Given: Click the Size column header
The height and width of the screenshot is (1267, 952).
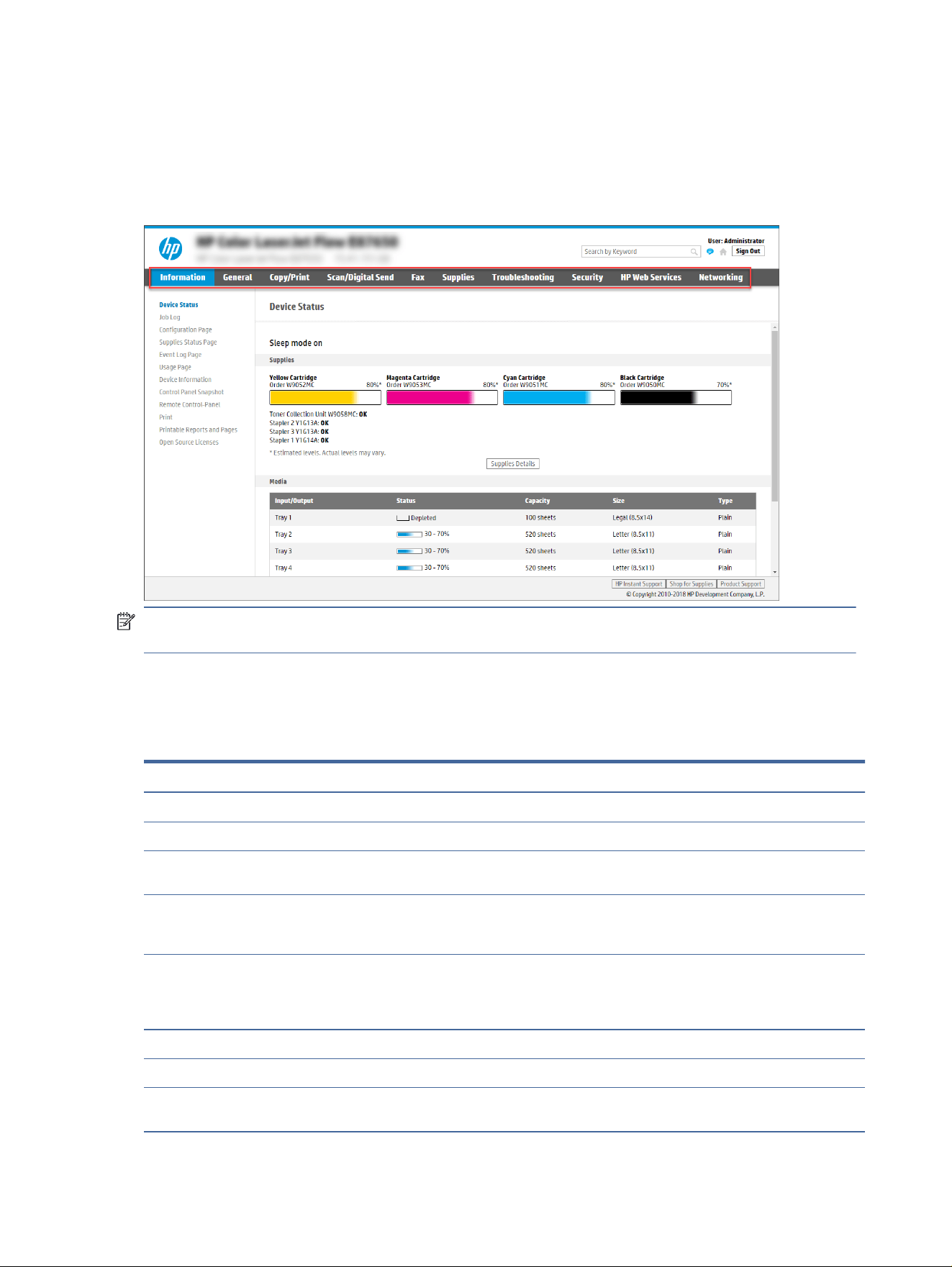Looking at the screenshot, I should 619,501.
